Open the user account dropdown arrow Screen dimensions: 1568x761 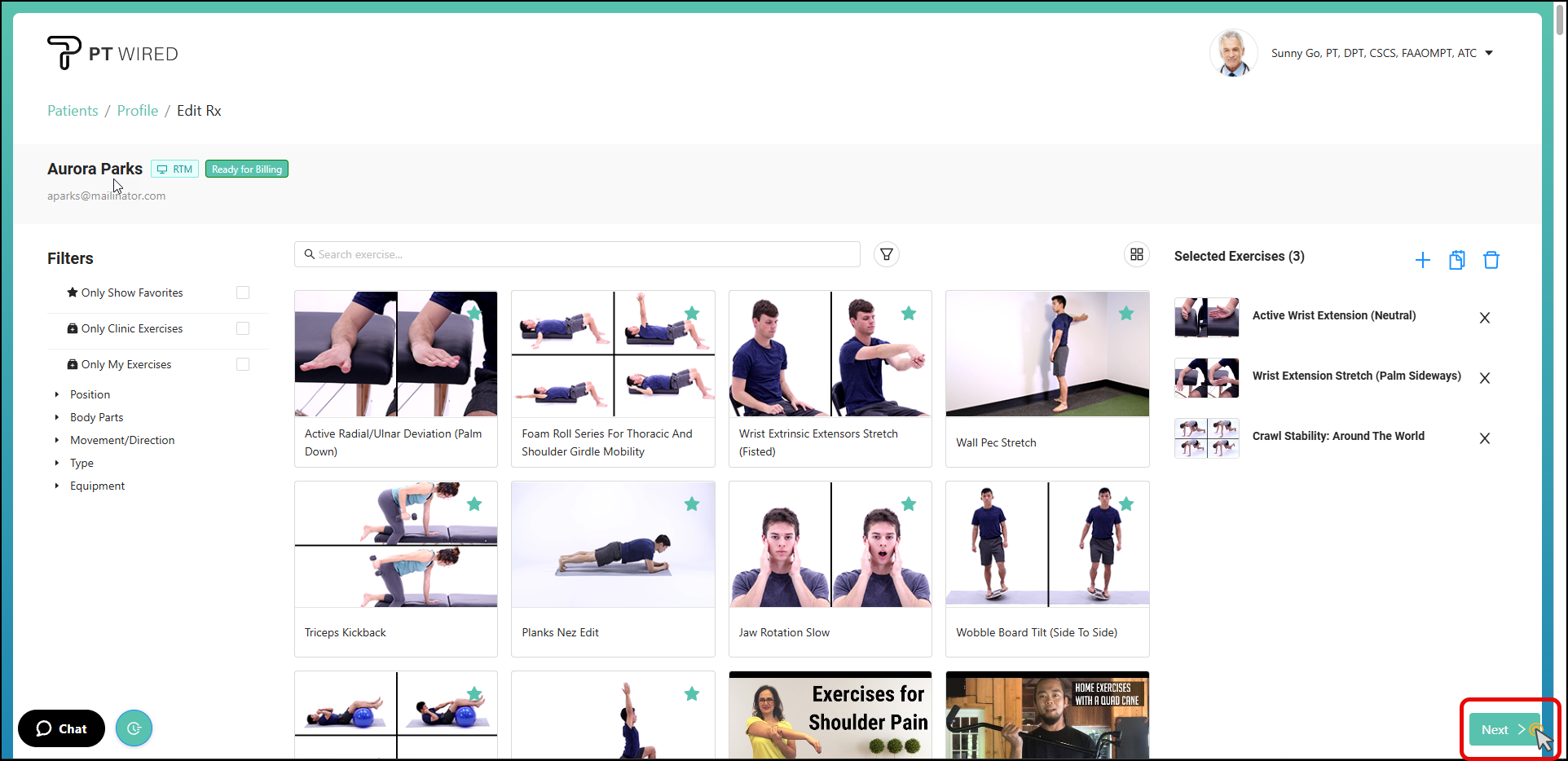pos(1488,53)
